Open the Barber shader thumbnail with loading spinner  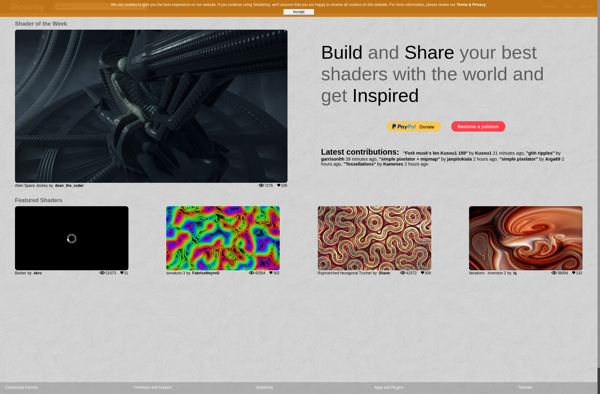point(72,238)
